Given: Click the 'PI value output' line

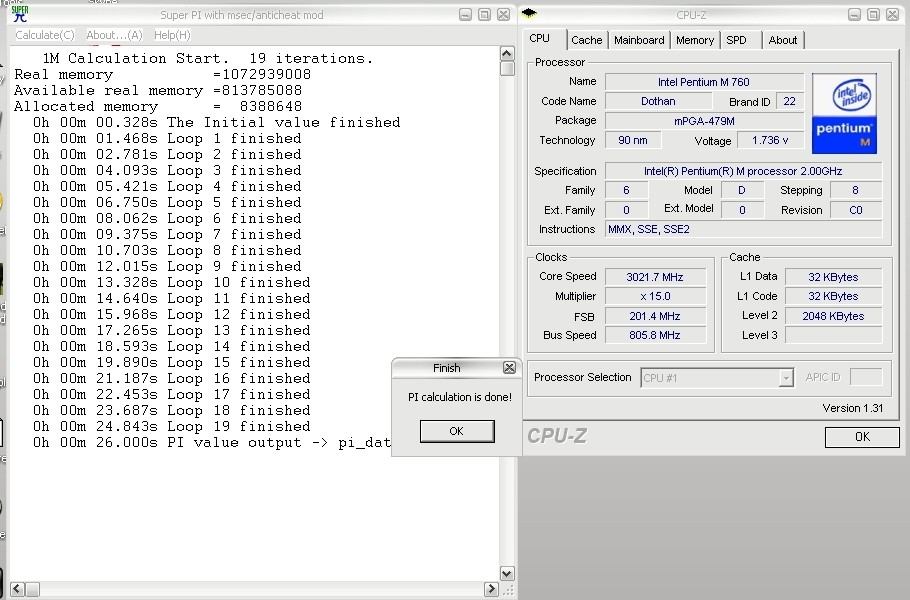Looking at the screenshot, I should (x=212, y=443).
